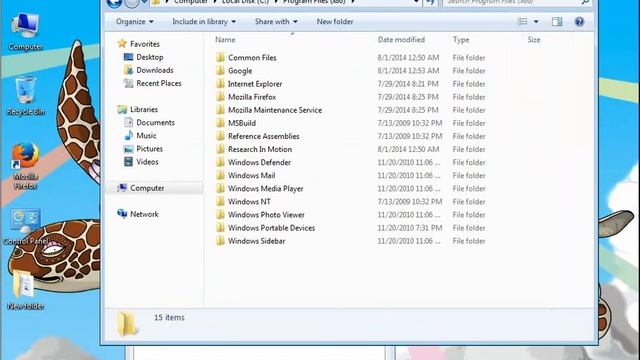Click the Windows Sidebar folder icon
The height and width of the screenshot is (360, 640).
coord(220,240)
